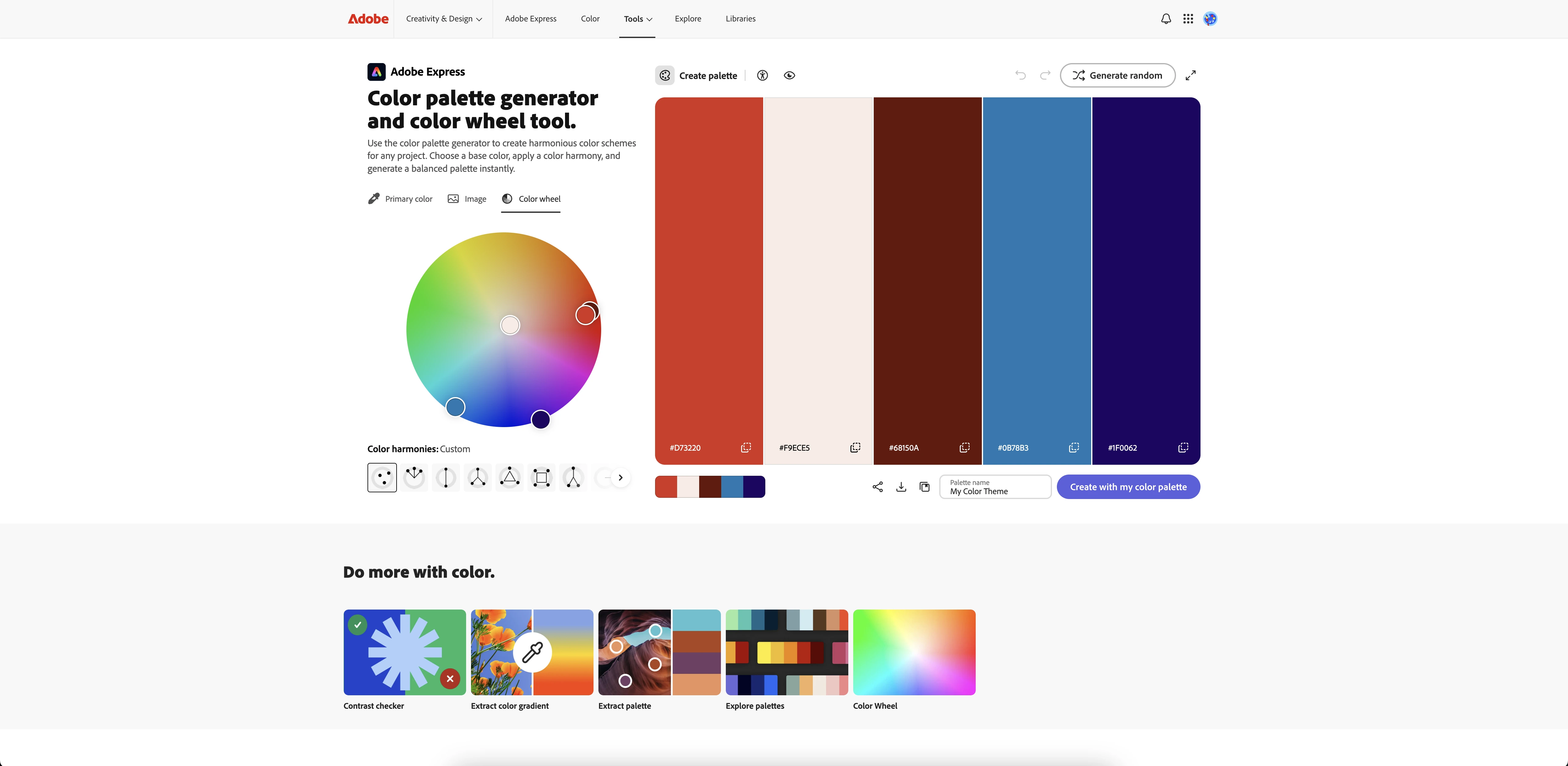Viewport: 1568px width, 766px height.
Task: Click the cream handle near the wheel center
Action: tap(510, 325)
